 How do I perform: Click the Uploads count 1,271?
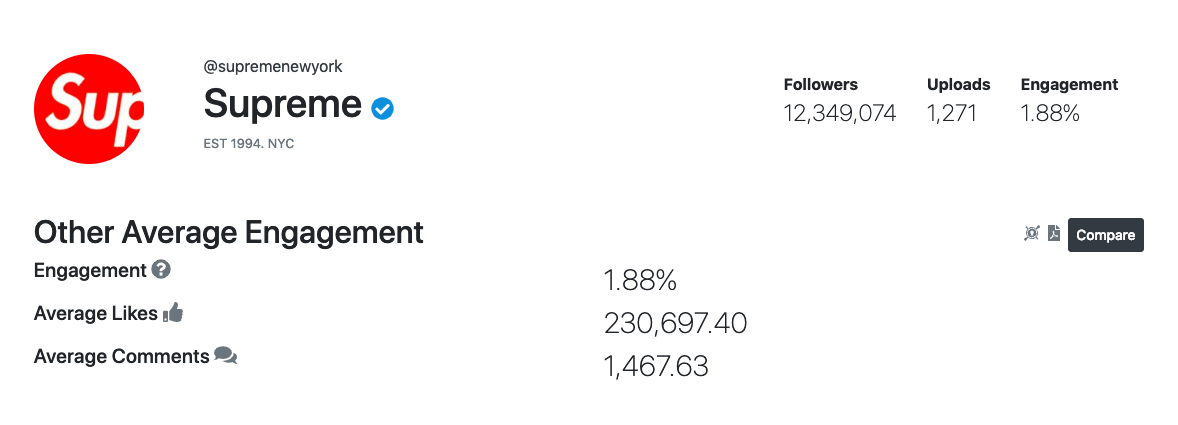pos(952,113)
